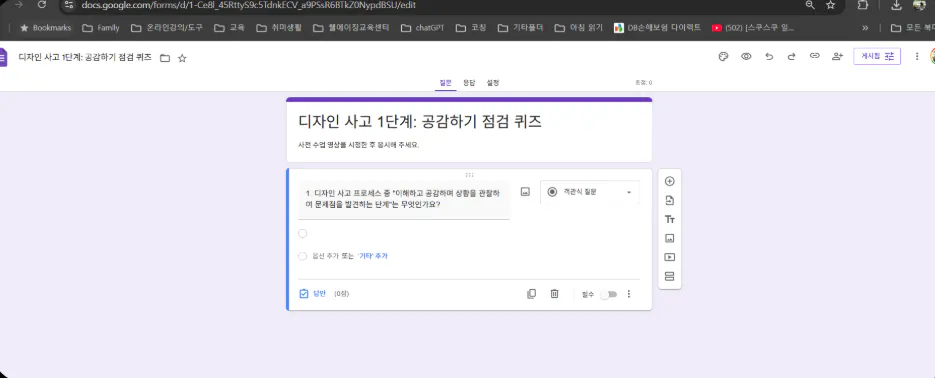Screen dimensions: 935x378
Task: Undo the last change in form header
Action: tap(769, 57)
